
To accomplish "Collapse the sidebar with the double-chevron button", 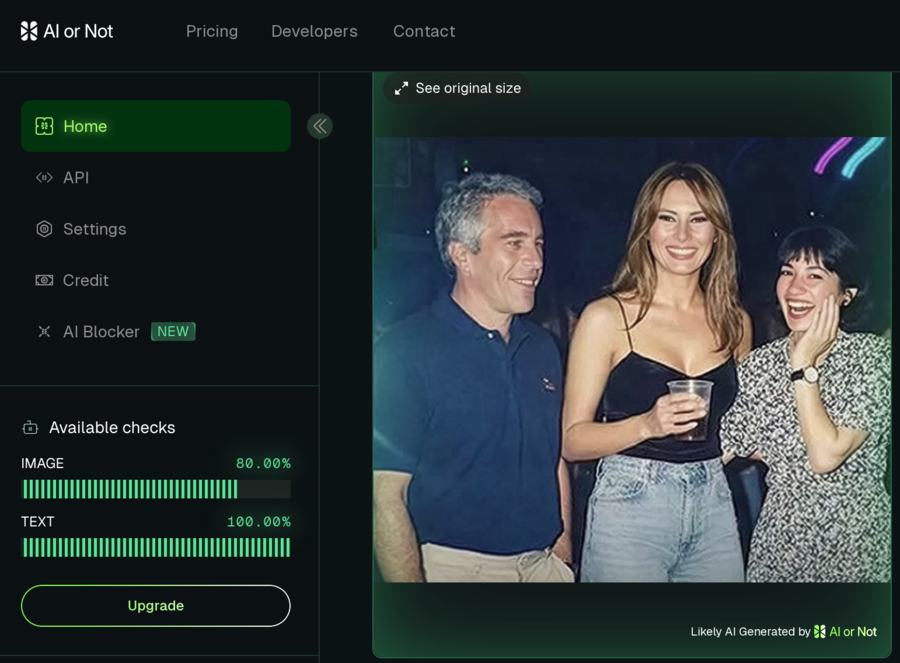I will [320, 126].
